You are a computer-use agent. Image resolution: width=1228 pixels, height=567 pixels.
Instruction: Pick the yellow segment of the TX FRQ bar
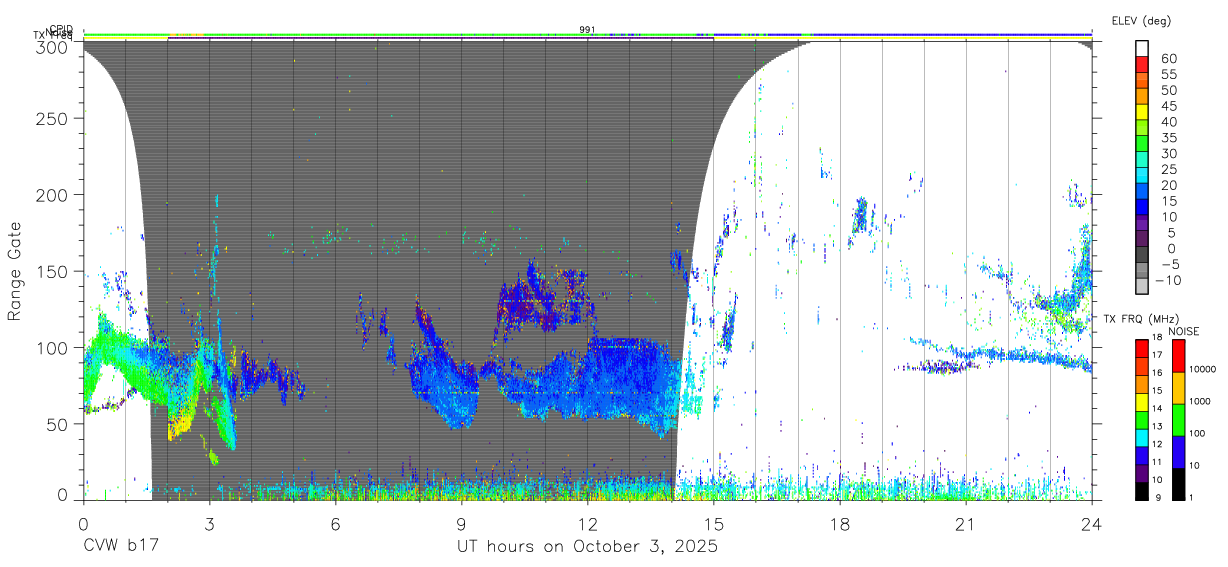(1141, 402)
